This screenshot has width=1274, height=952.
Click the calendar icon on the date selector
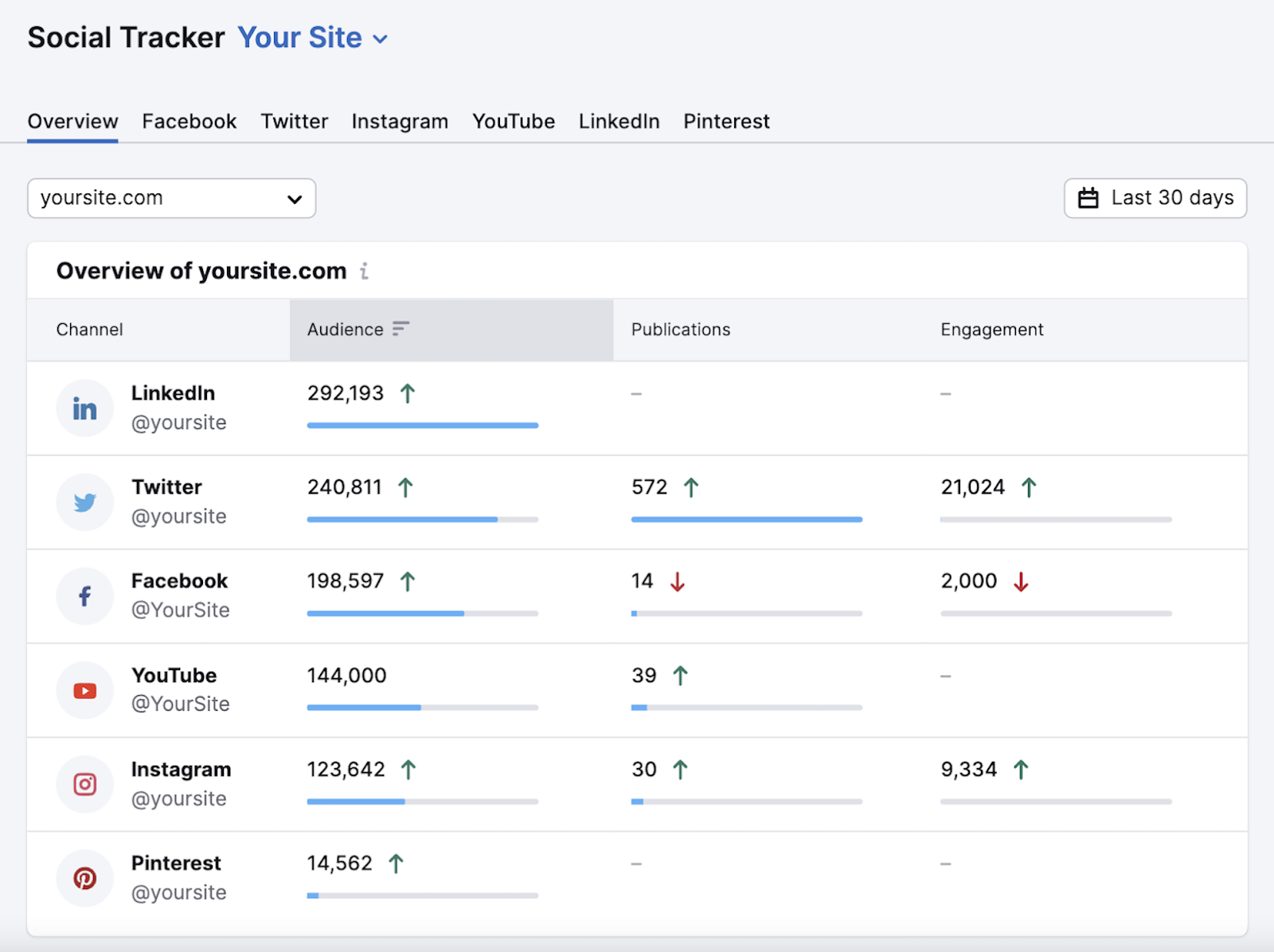pyautogui.click(x=1089, y=198)
